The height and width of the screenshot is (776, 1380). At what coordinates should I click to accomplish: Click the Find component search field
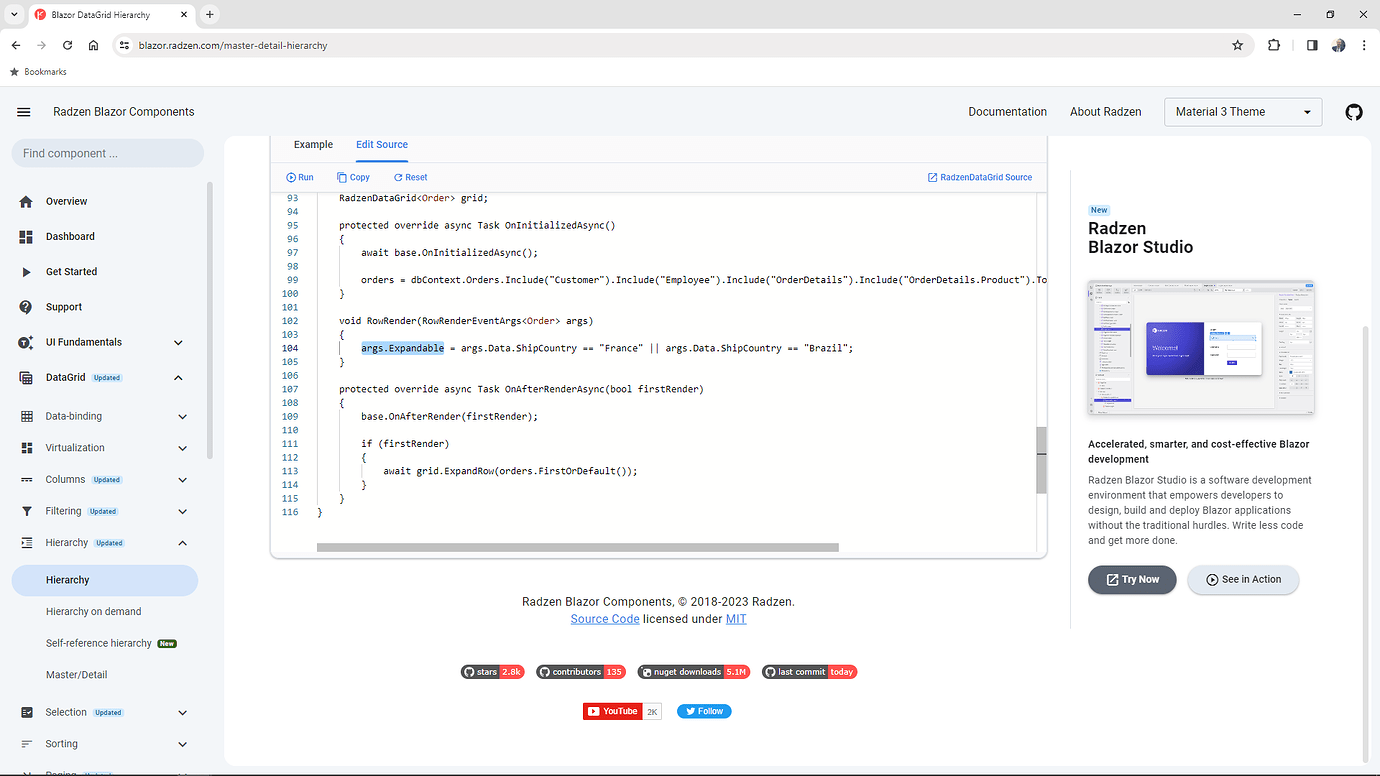pyautogui.click(x=107, y=152)
